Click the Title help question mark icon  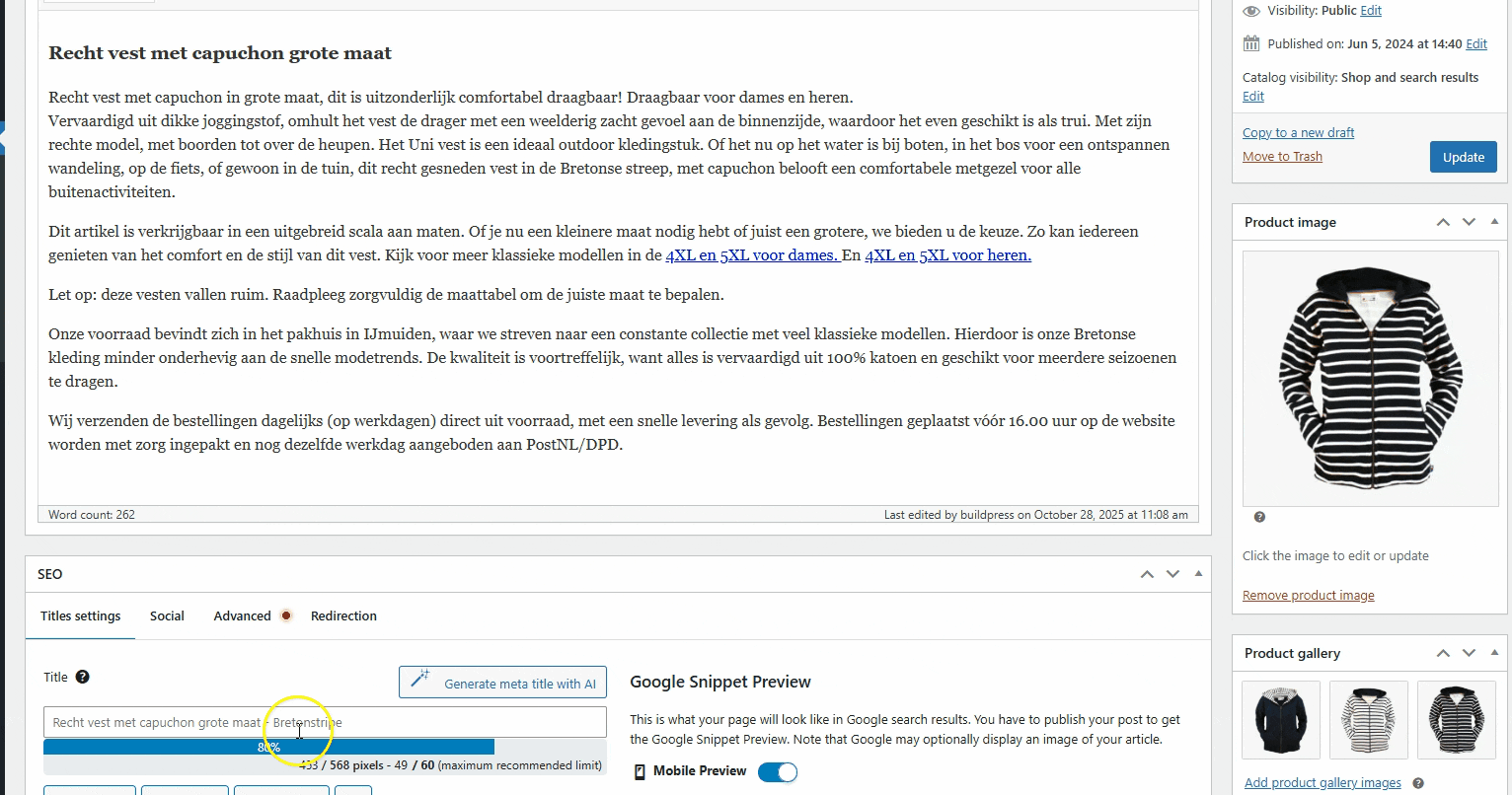[x=83, y=677]
